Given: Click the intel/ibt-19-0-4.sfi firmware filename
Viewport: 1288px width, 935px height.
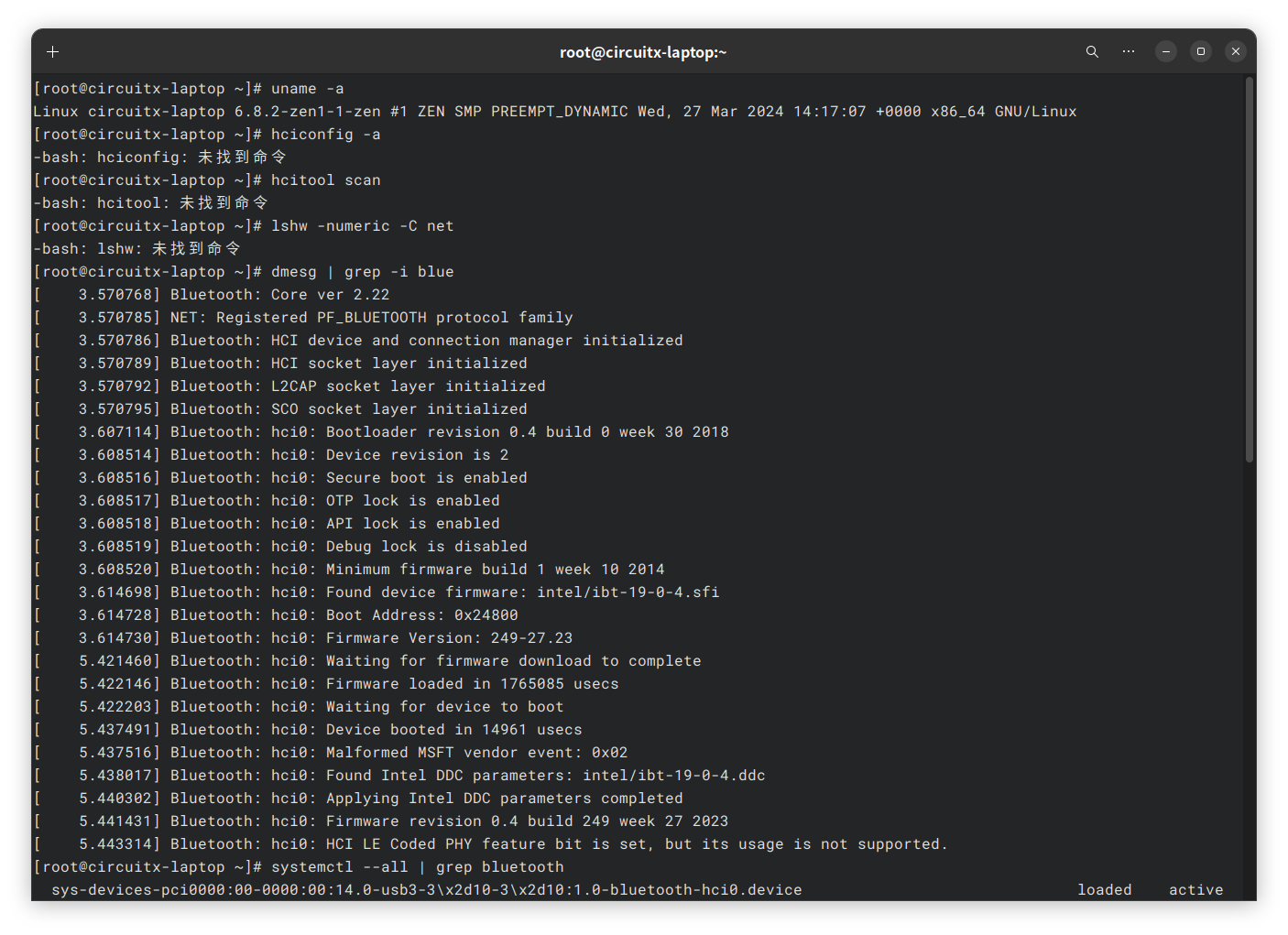Looking at the screenshot, I should click(x=628, y=593).
